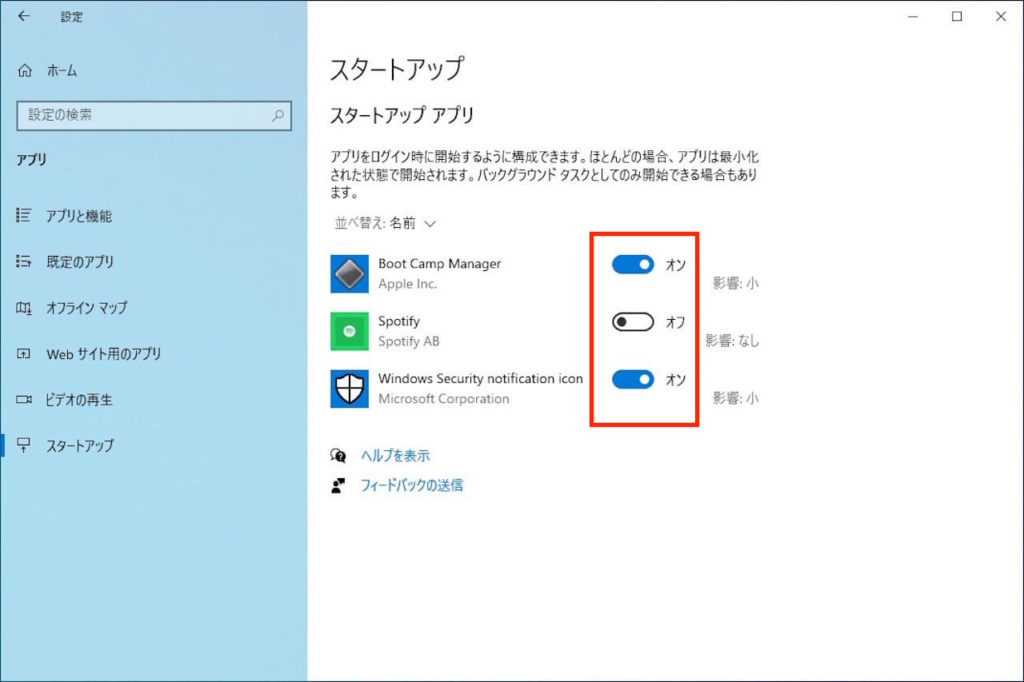Click the search magnifier icon
The width and height of the screenshot is (1024, 682).
pyautogui.click(x=278, y=115)
